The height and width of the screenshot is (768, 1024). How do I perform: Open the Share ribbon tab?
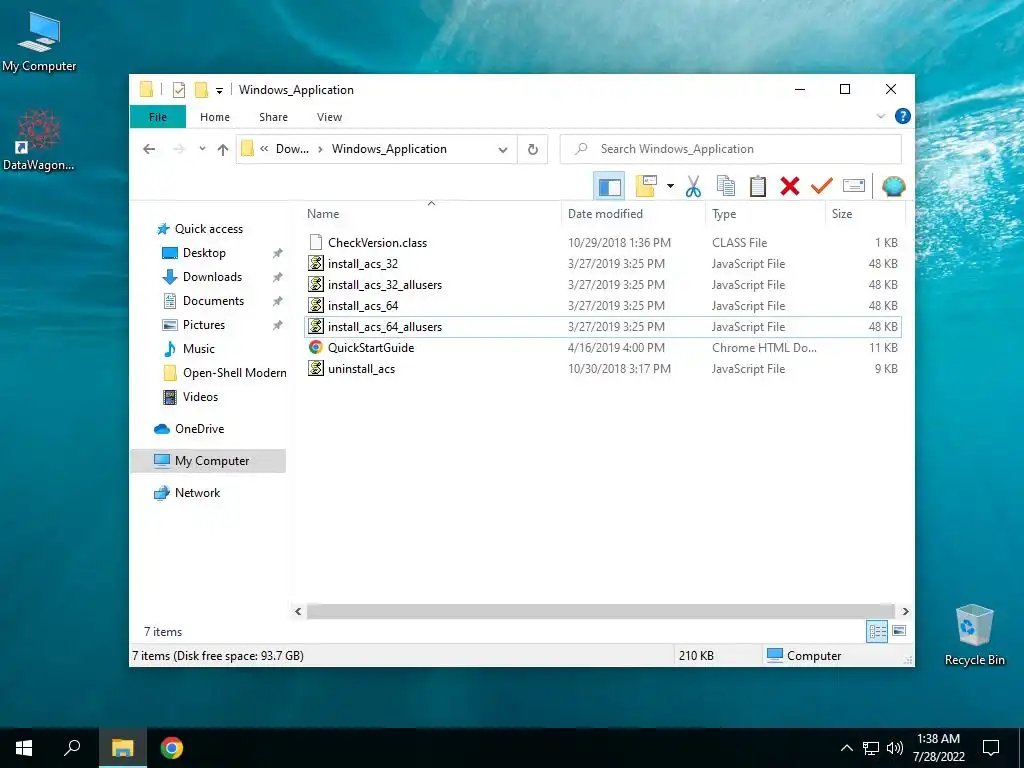[273, 117]
